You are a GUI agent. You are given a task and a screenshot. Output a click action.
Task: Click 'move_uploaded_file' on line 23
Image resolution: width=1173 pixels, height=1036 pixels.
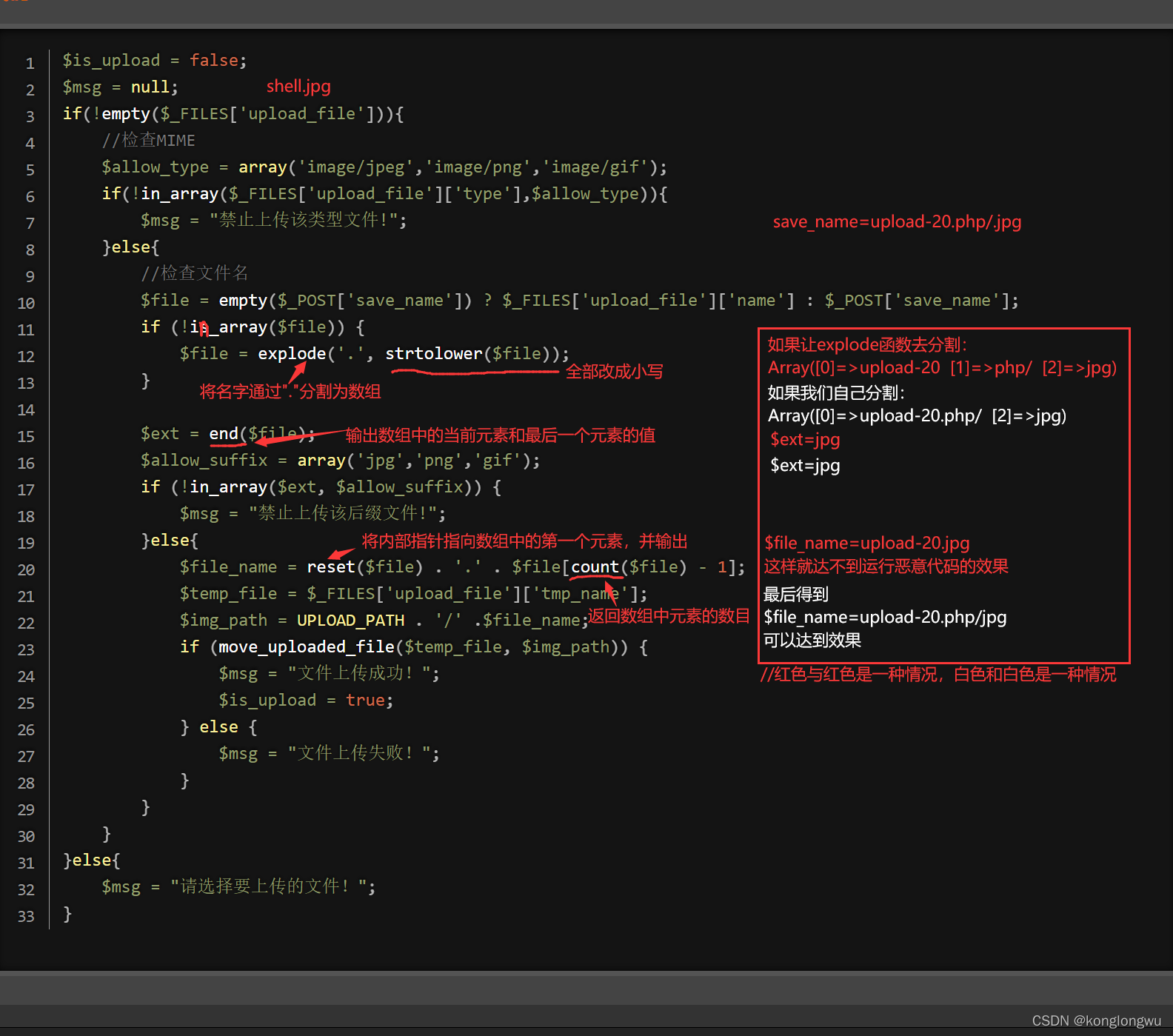(x=307, y=646)
